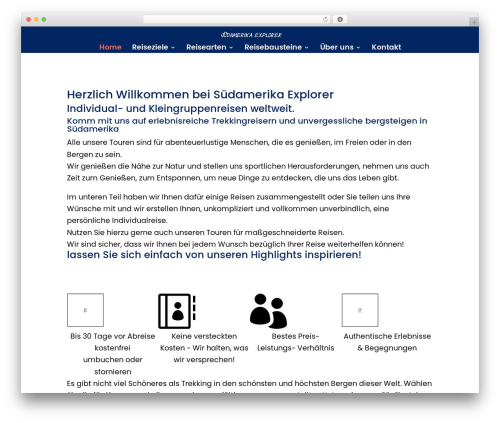Click 'Individual- und Kleingruppenreisen weltweit.' heading

pyautogui.click(x=180, y=108)
